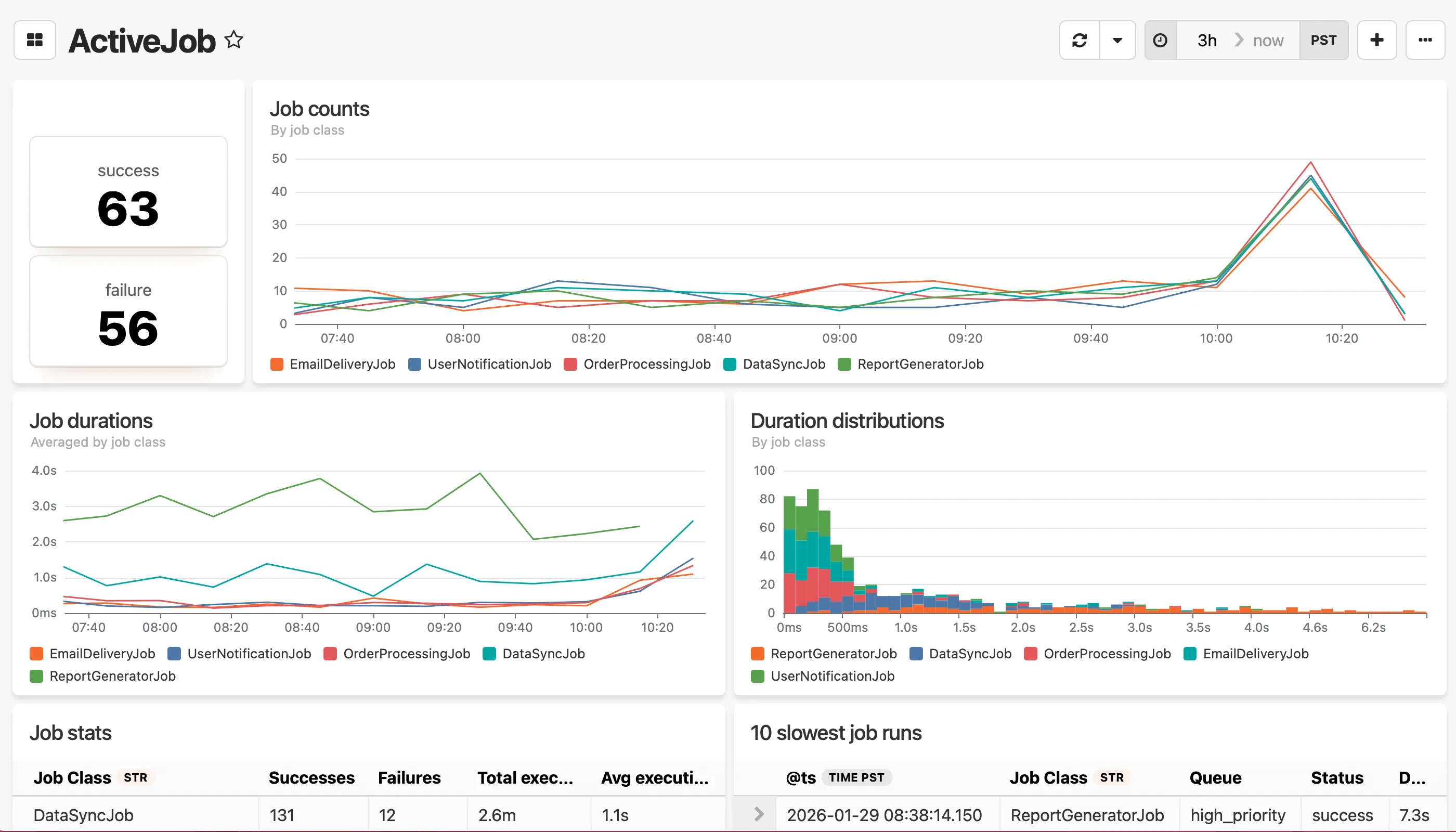1456x832 pixels.
Task: Click the clock icon in the time range picker
Action: click(x=1160, y=40)
